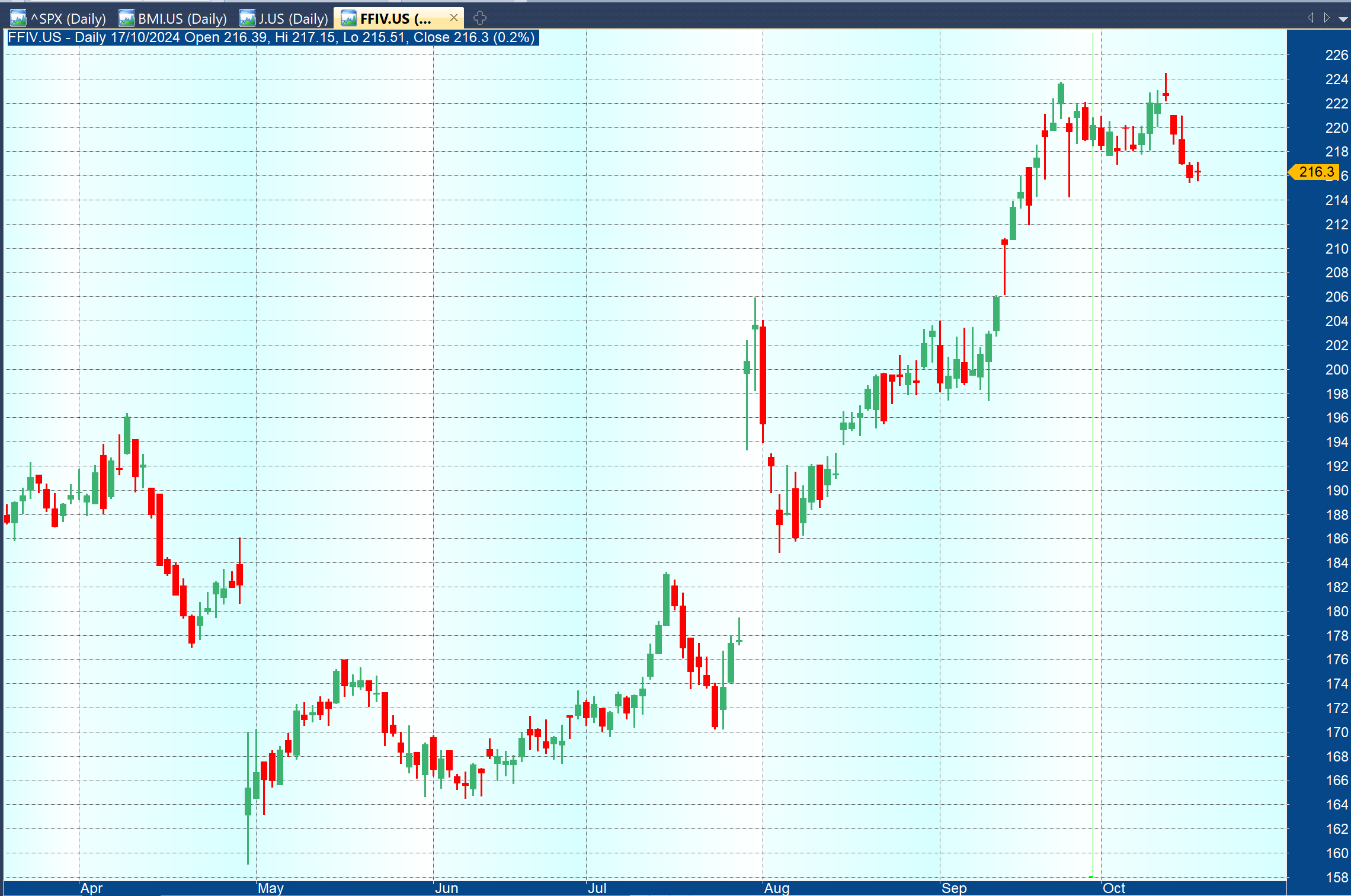Click the 226 price axis label

point(1336,55)
